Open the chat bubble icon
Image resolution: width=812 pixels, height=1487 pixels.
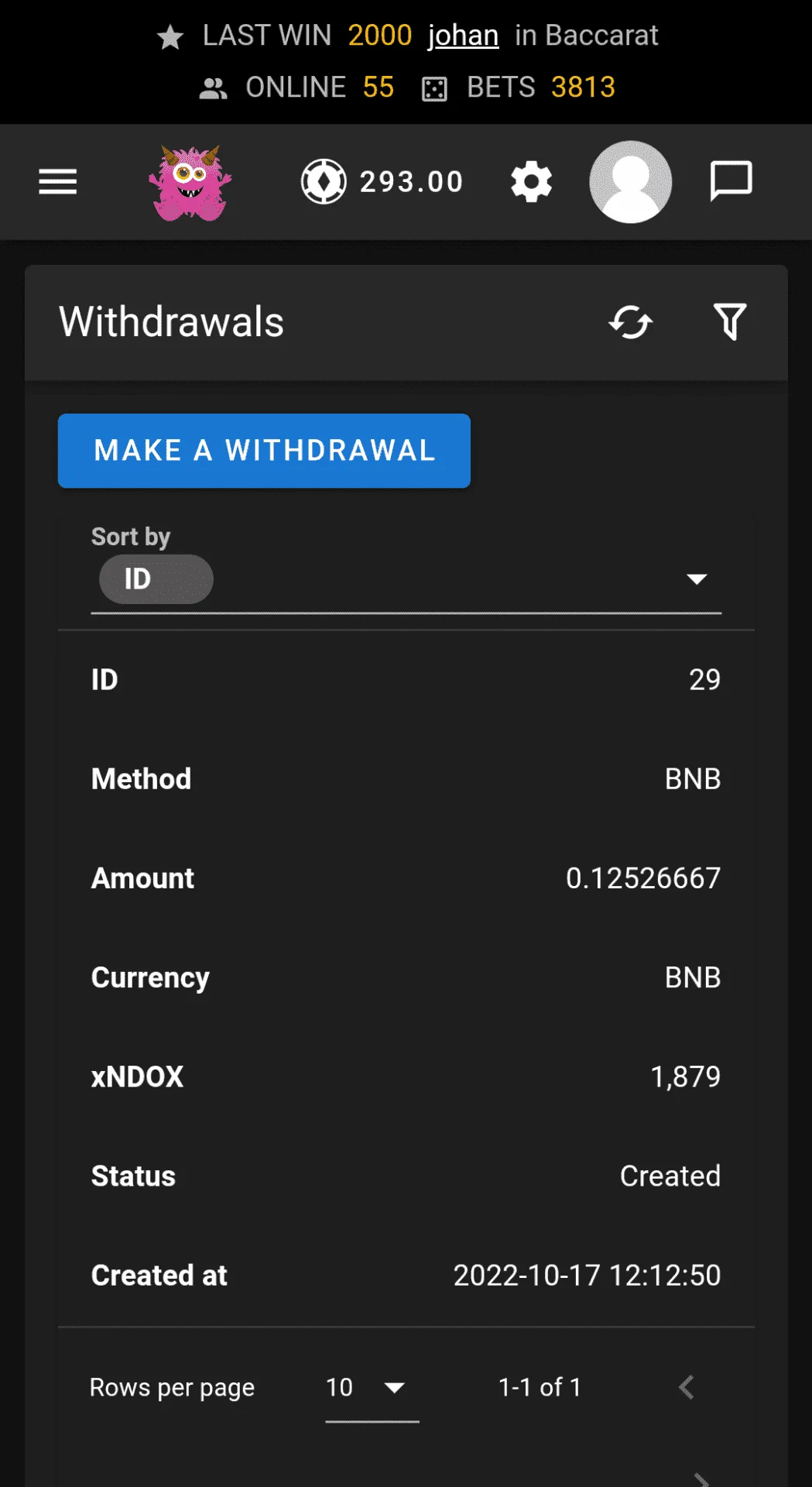[731, 181]
